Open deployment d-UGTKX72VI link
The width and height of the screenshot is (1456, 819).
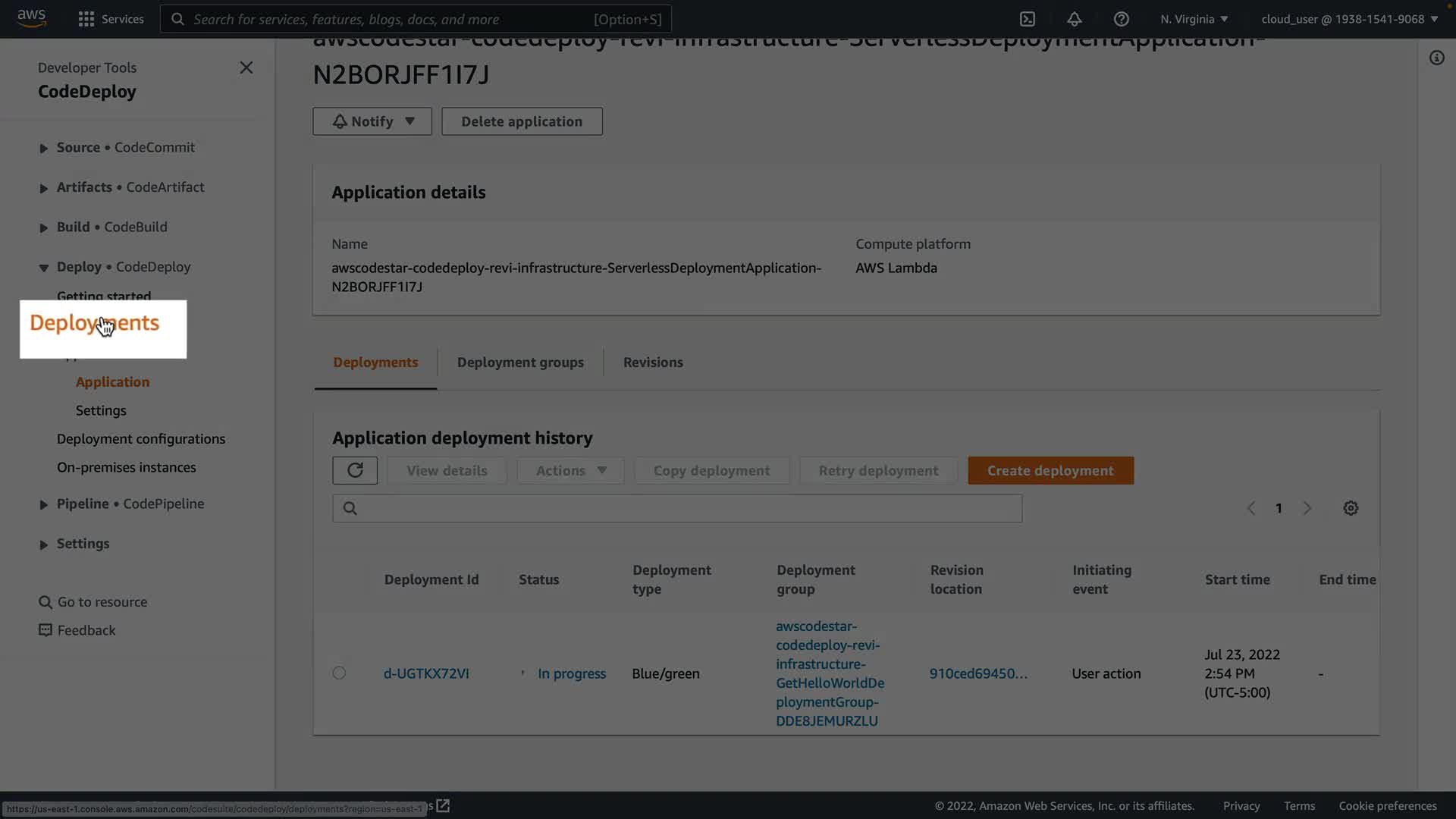click(x=426, y=673)
